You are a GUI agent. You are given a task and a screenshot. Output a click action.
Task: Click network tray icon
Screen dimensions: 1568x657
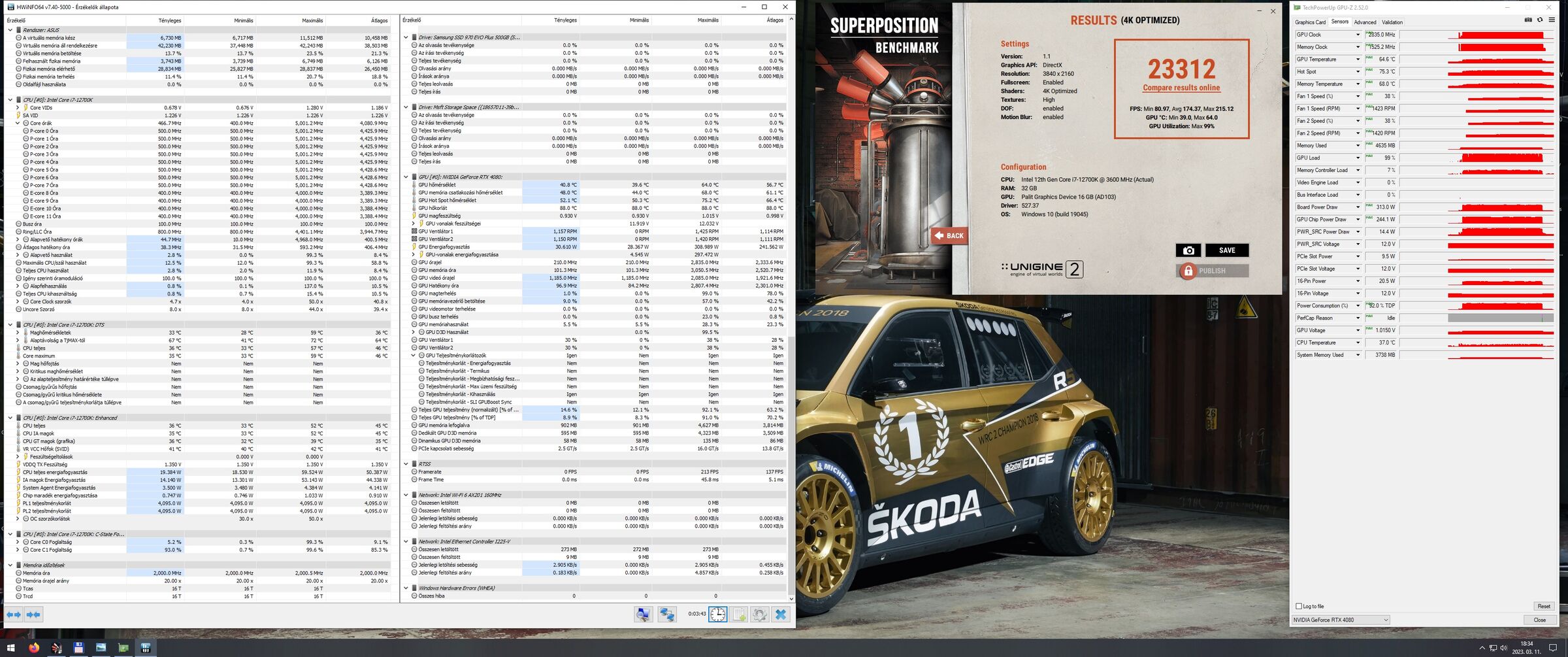click(x=1493, y=648)
